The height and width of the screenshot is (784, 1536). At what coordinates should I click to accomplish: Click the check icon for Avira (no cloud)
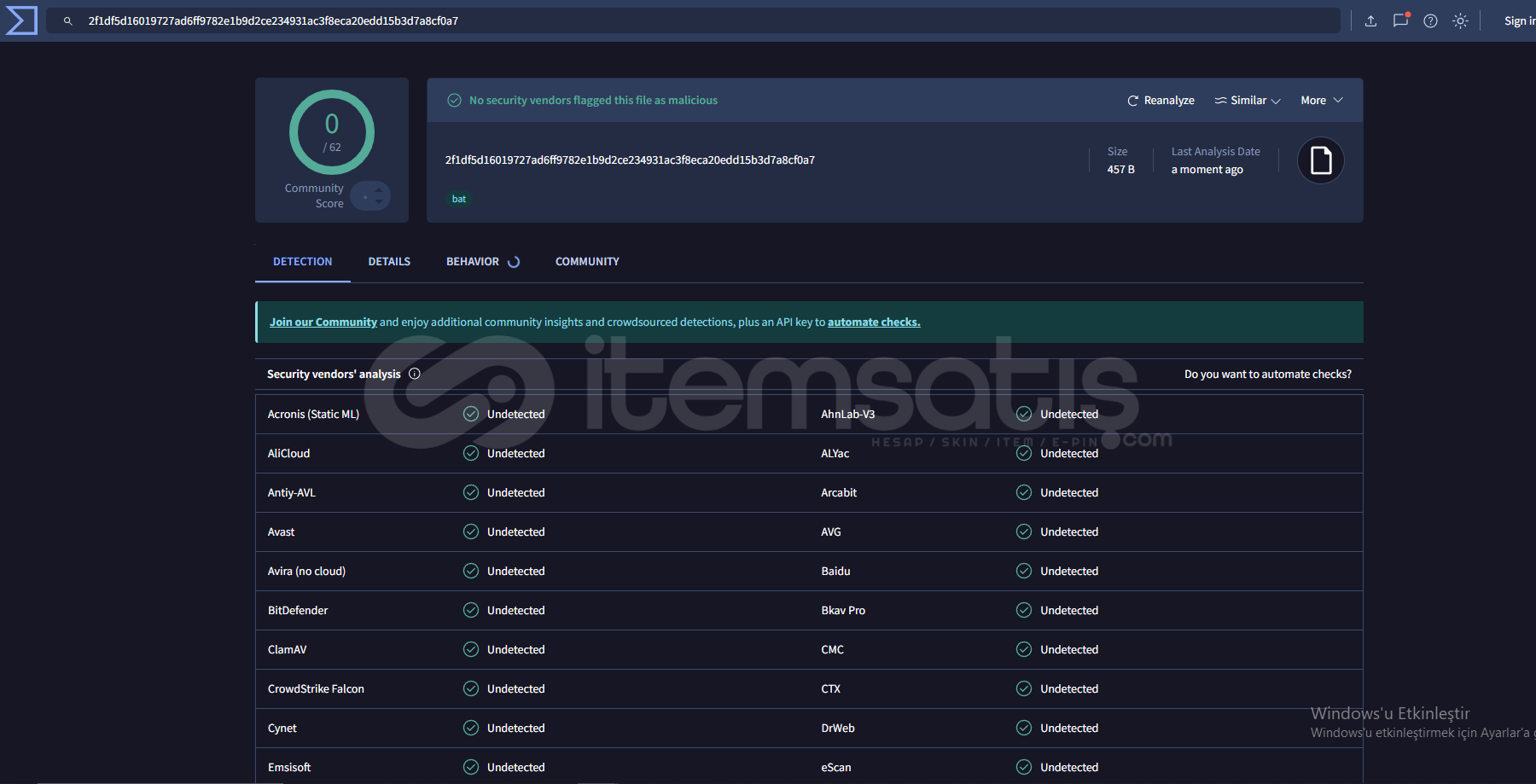[x=471, y=572]
